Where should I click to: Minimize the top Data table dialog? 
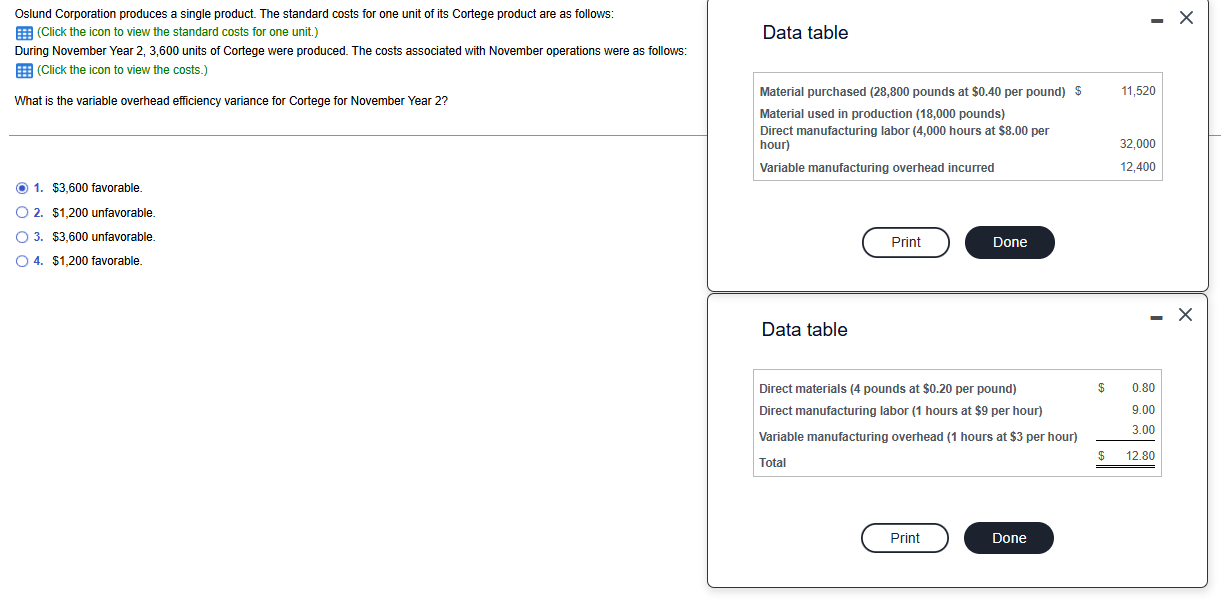click(1156, 18)
